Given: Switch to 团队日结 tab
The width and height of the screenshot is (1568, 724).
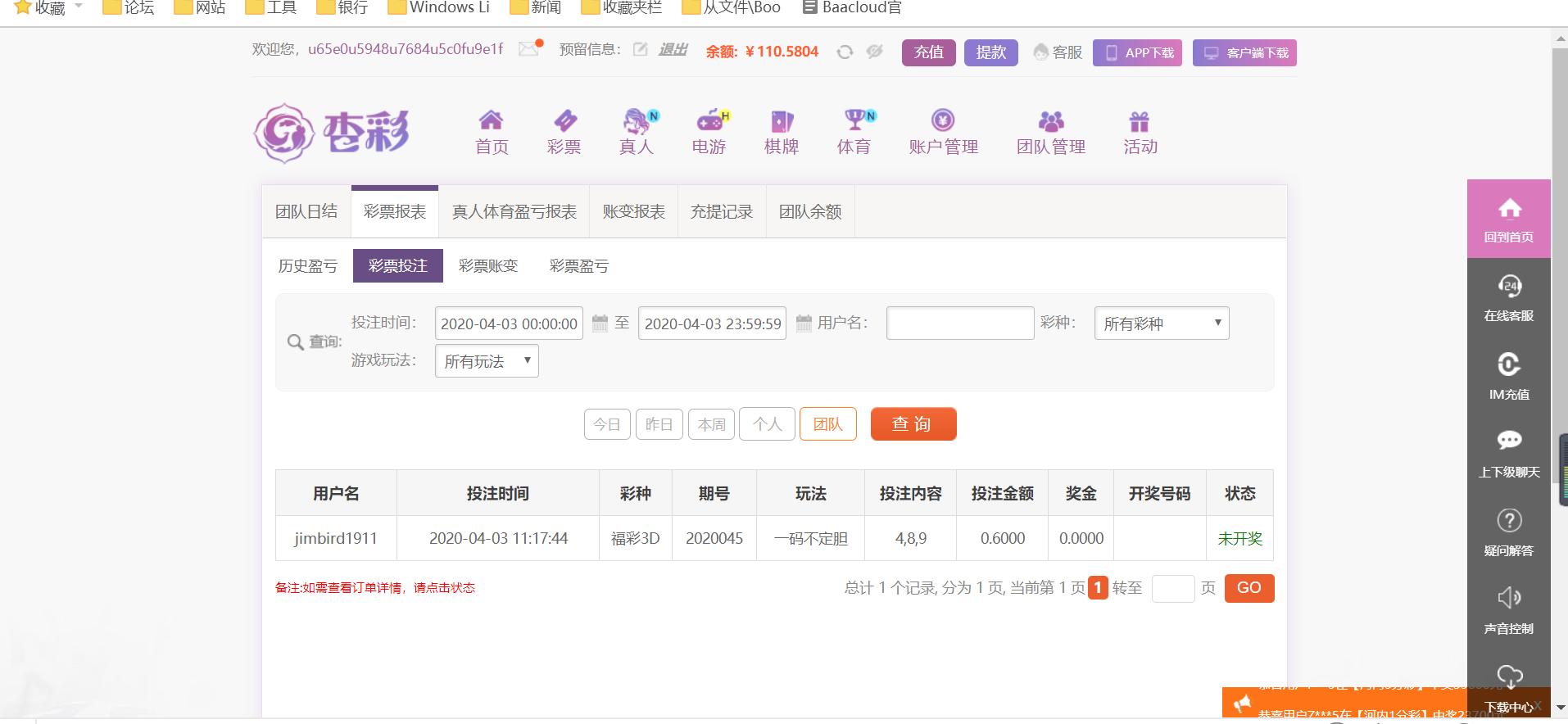Looking at the screenshot, I should pyautogui.click(x=306, y=211).
